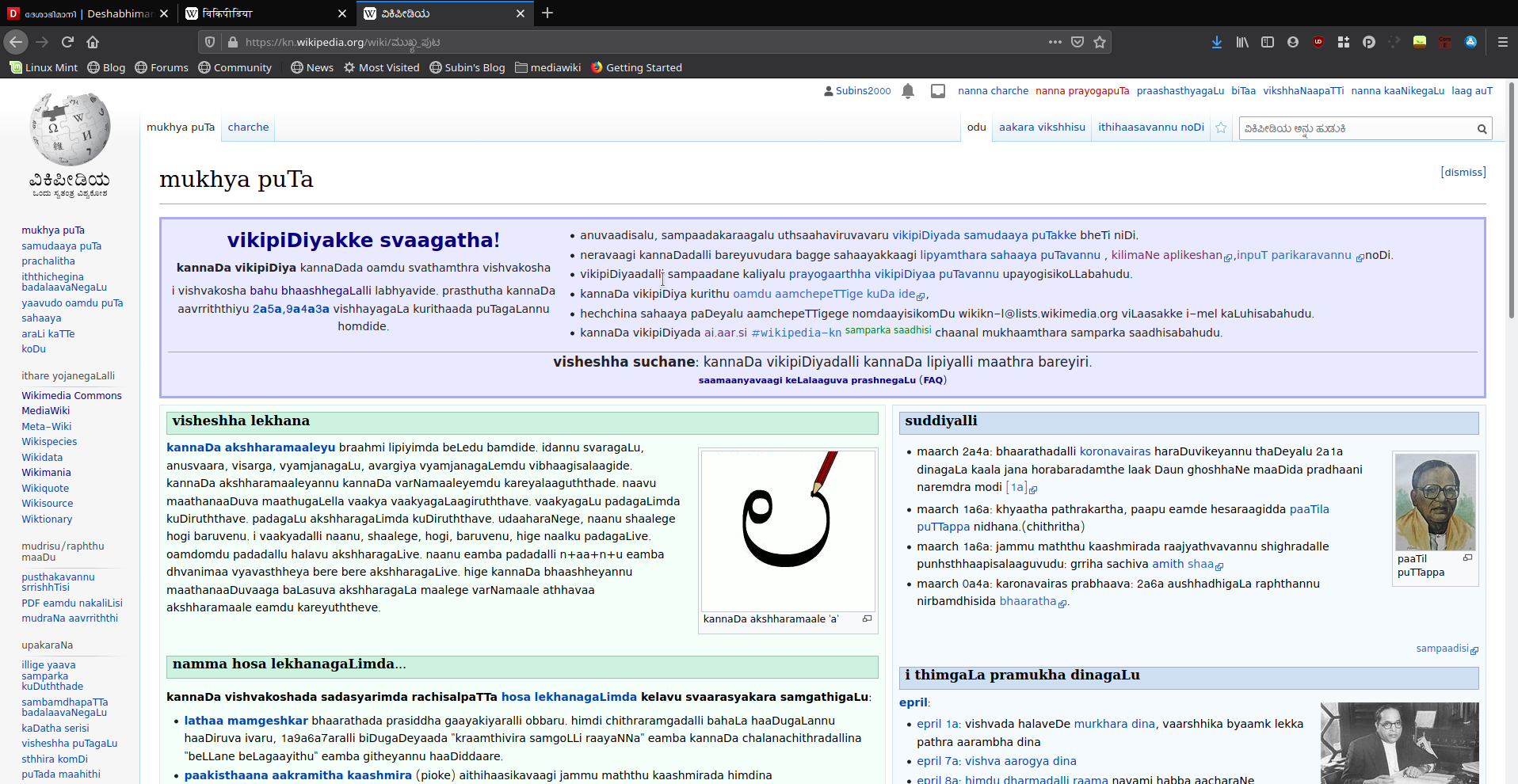Open koronavairas article link
Screen dimensions: 1518x784
[x=1115, y=451]
